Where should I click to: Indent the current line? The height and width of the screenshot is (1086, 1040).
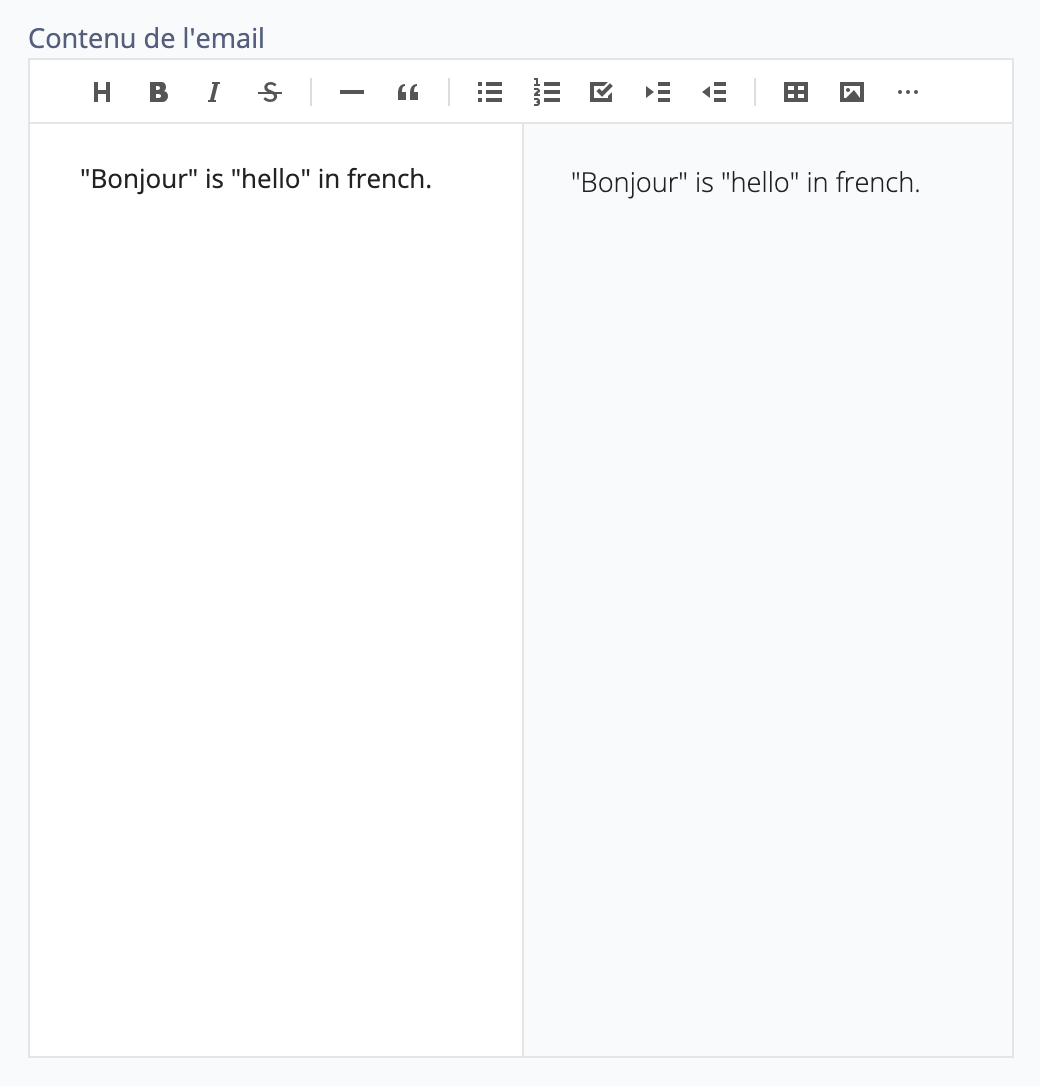pyautogui.click(x=658, y=91)
